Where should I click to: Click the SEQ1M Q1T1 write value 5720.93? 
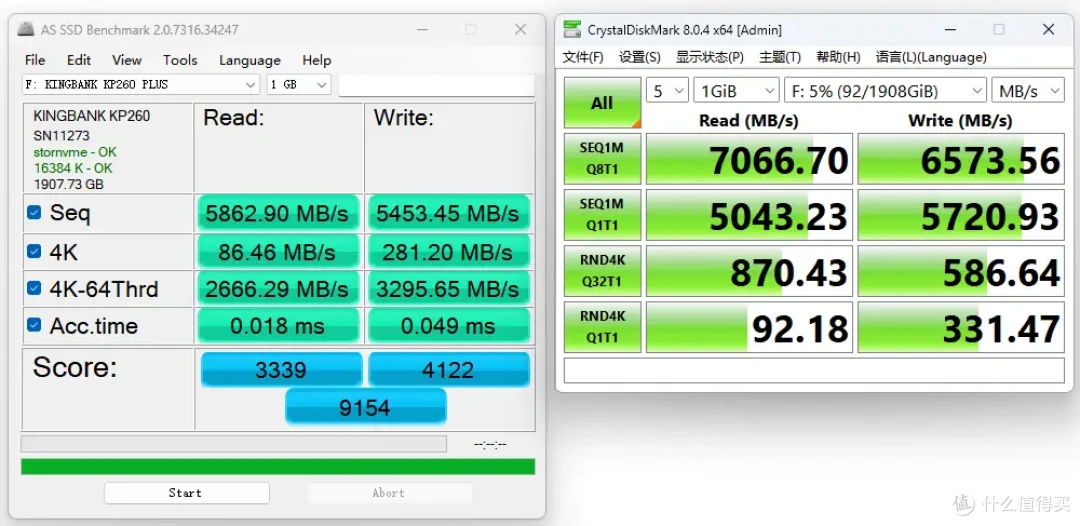[961, 214]
